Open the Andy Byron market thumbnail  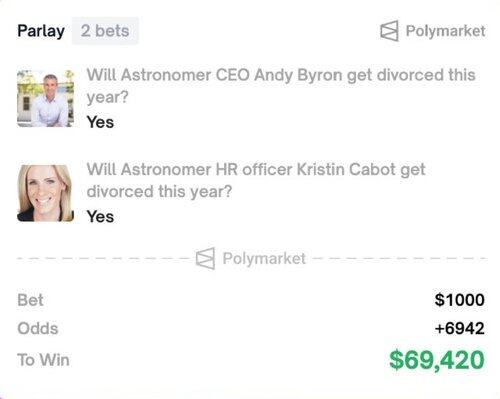pos(46,98)
